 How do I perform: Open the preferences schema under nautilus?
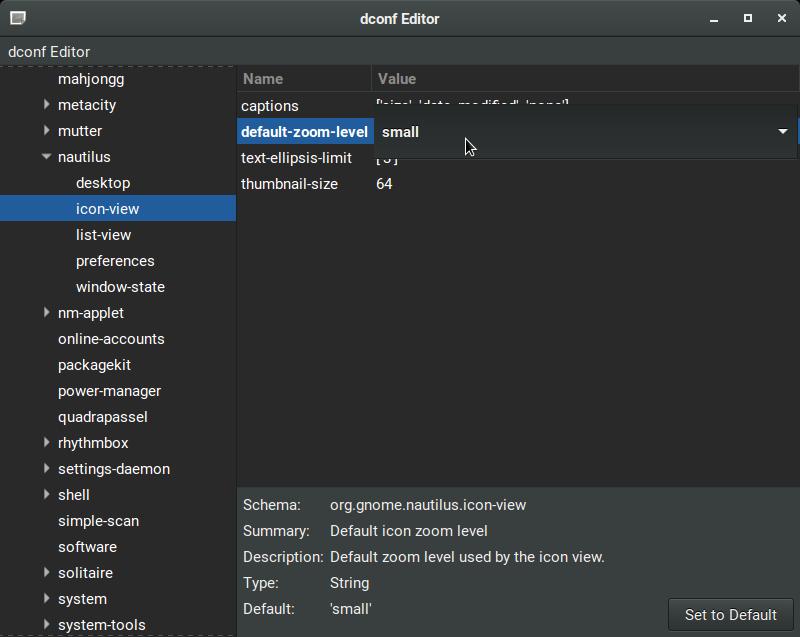[115, 261]
